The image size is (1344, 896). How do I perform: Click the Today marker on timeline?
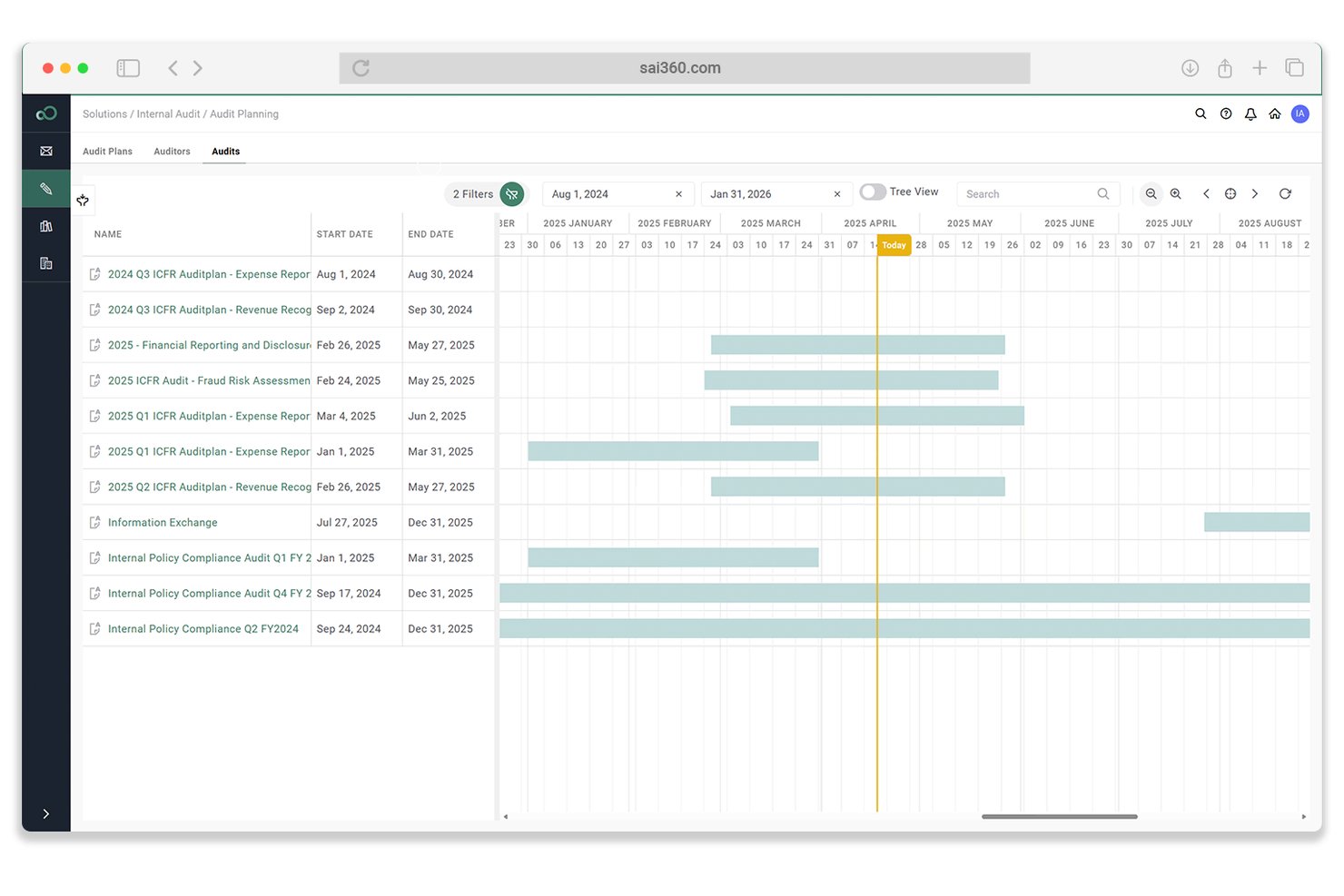tap(894, 245)
